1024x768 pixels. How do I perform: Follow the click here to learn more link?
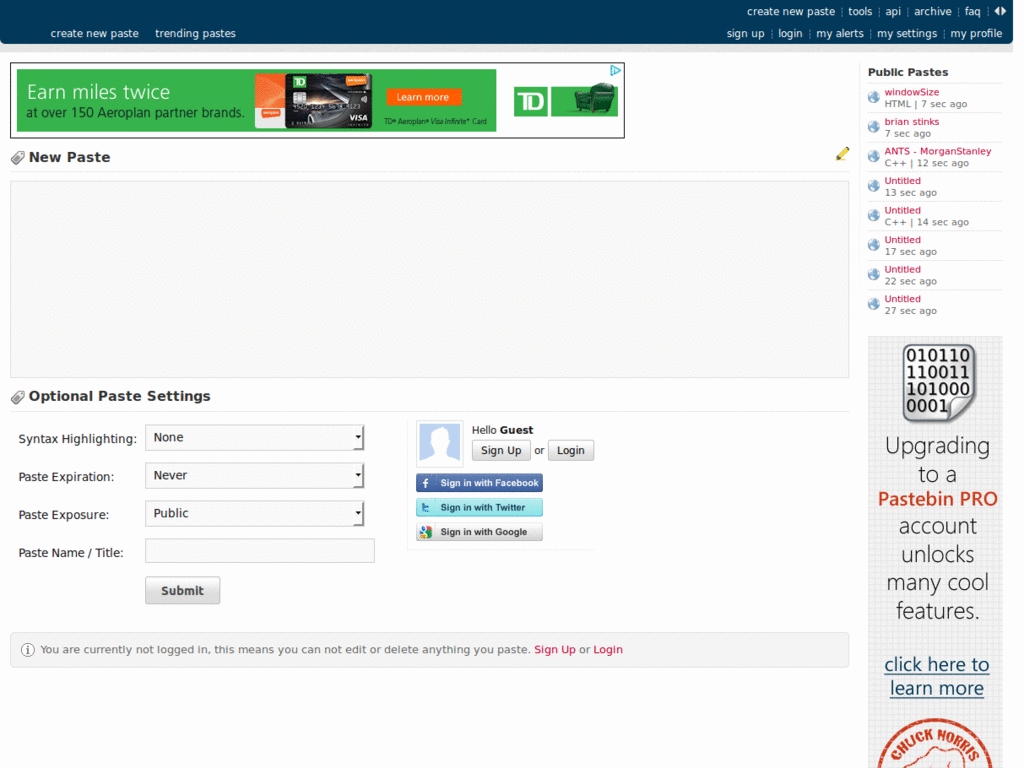pyautogui.click(x=936, y=676)
